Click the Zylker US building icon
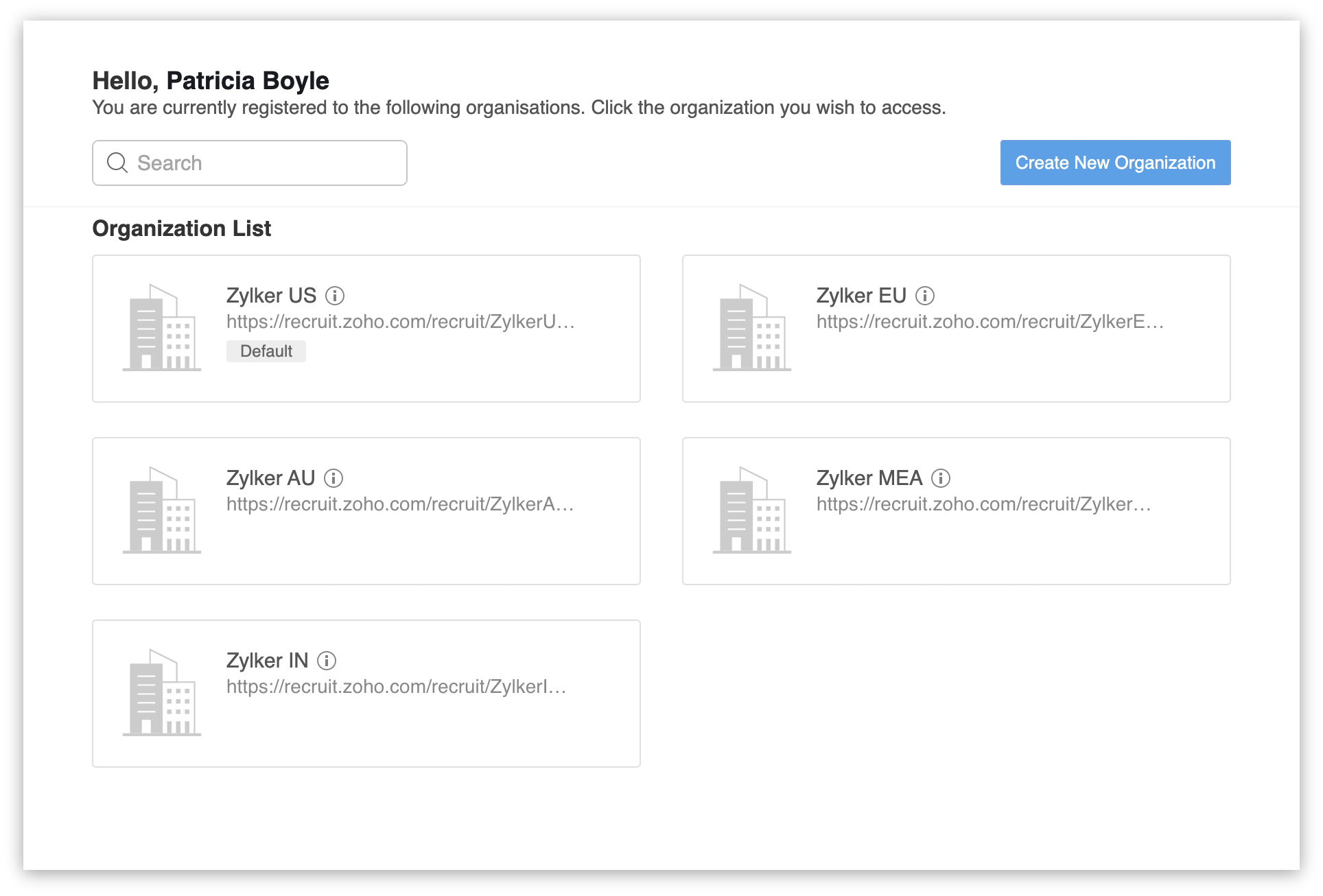The image size is (1323, 896). (x=162, y=328)
